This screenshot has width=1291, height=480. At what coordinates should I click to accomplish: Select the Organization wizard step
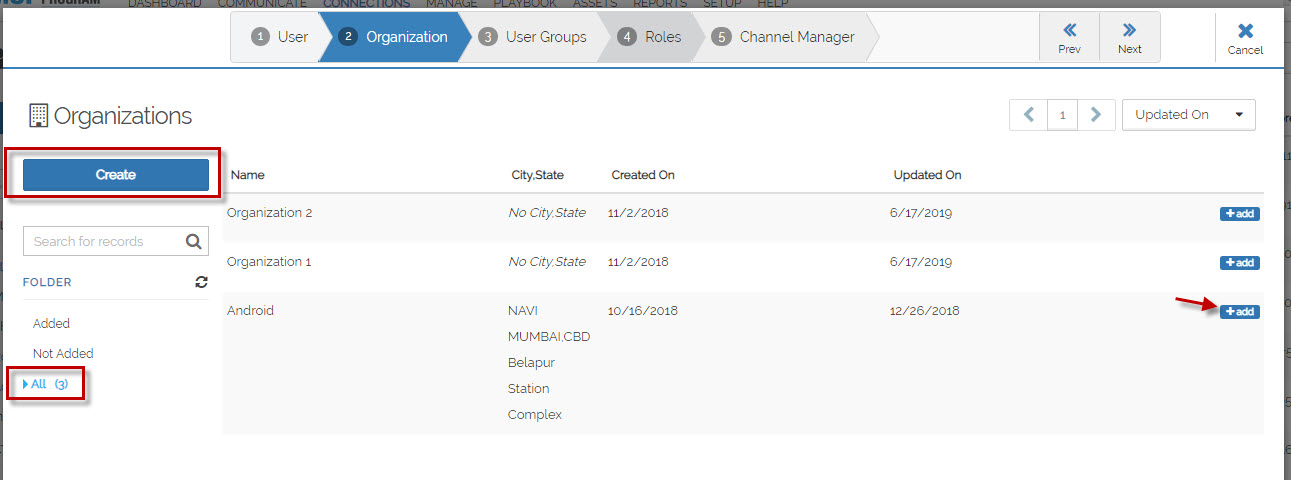point(394,37)
